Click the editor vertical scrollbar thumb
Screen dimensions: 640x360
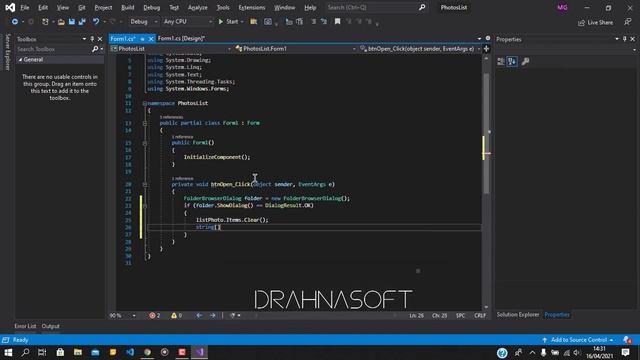[x=486, y=133]
